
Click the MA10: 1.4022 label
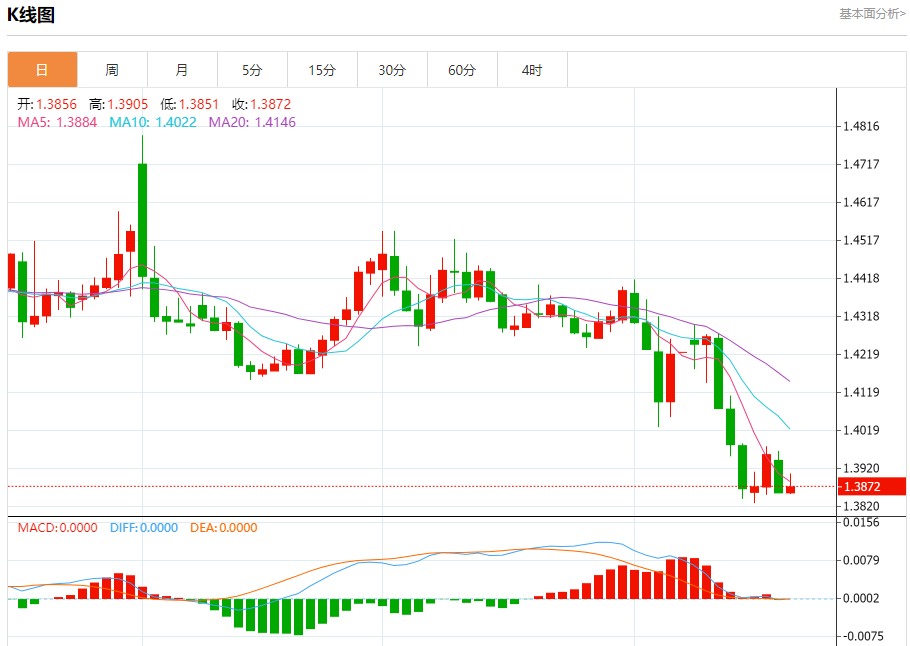pyautogui.click(x=153, y=122)
